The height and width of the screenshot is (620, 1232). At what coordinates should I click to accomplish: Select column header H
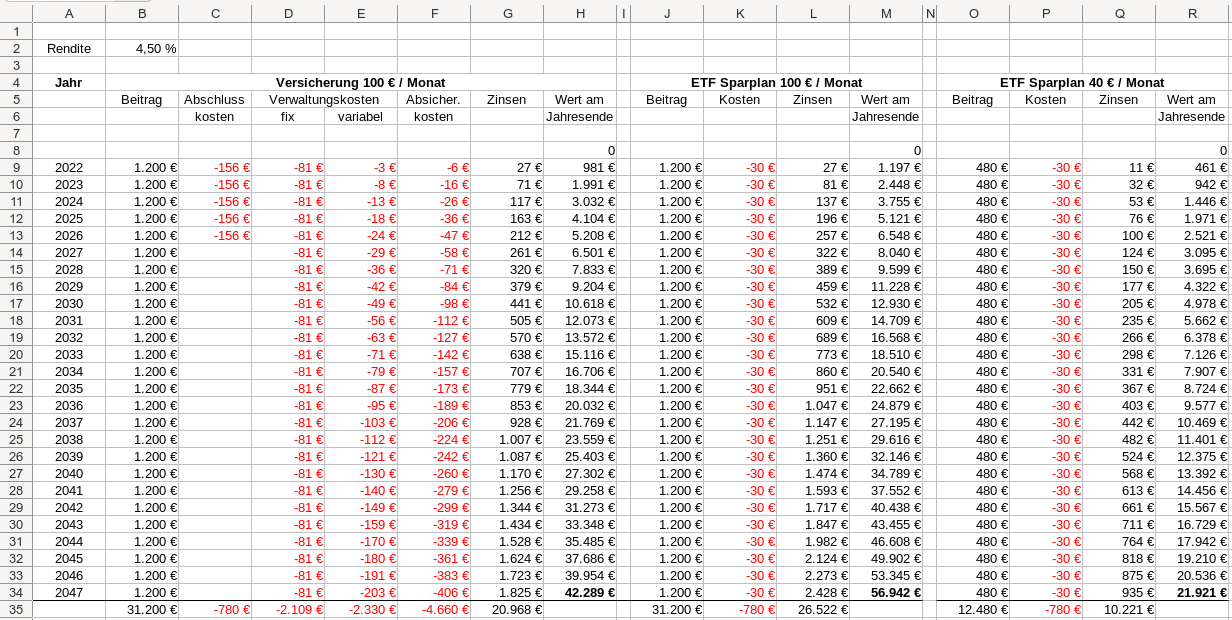pos(580,13)
